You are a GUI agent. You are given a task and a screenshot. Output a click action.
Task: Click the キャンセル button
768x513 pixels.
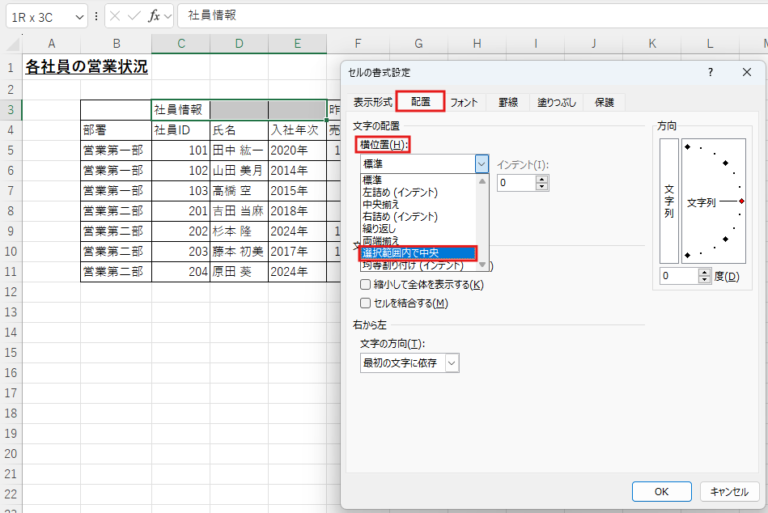point(728,491)
